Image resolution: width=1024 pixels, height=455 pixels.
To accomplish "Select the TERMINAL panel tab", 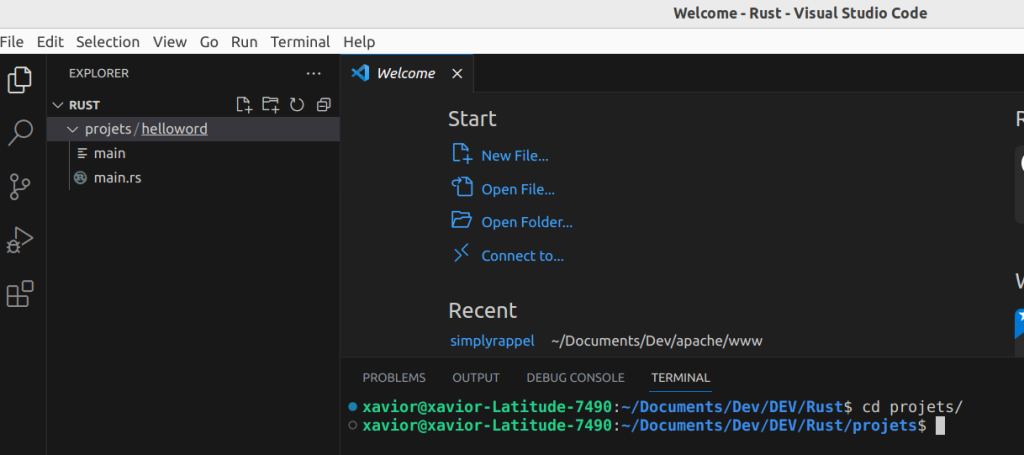I will tap(680, 378).
